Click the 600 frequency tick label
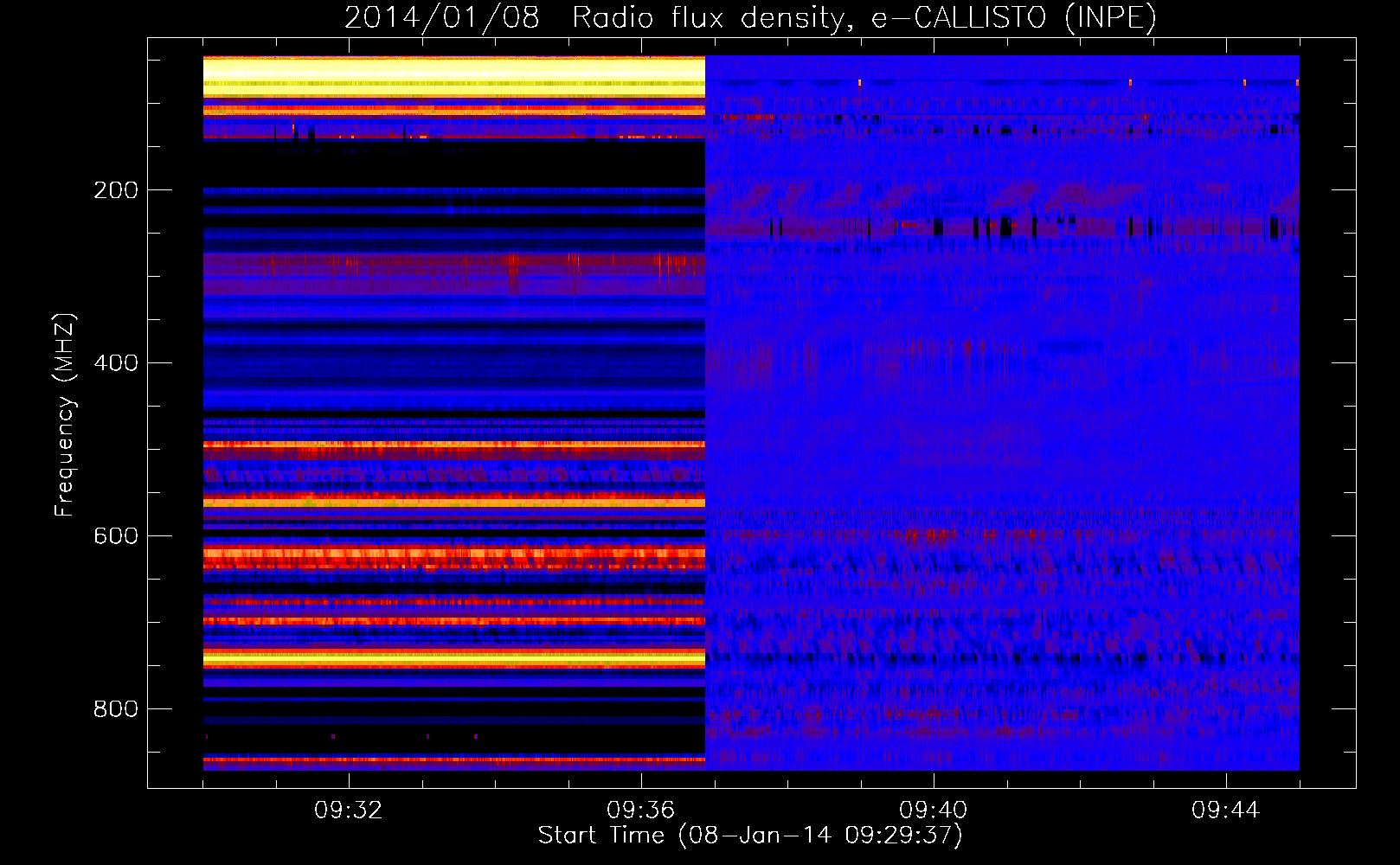Screen dimensions: 1400x865 (x=116, y=536)
